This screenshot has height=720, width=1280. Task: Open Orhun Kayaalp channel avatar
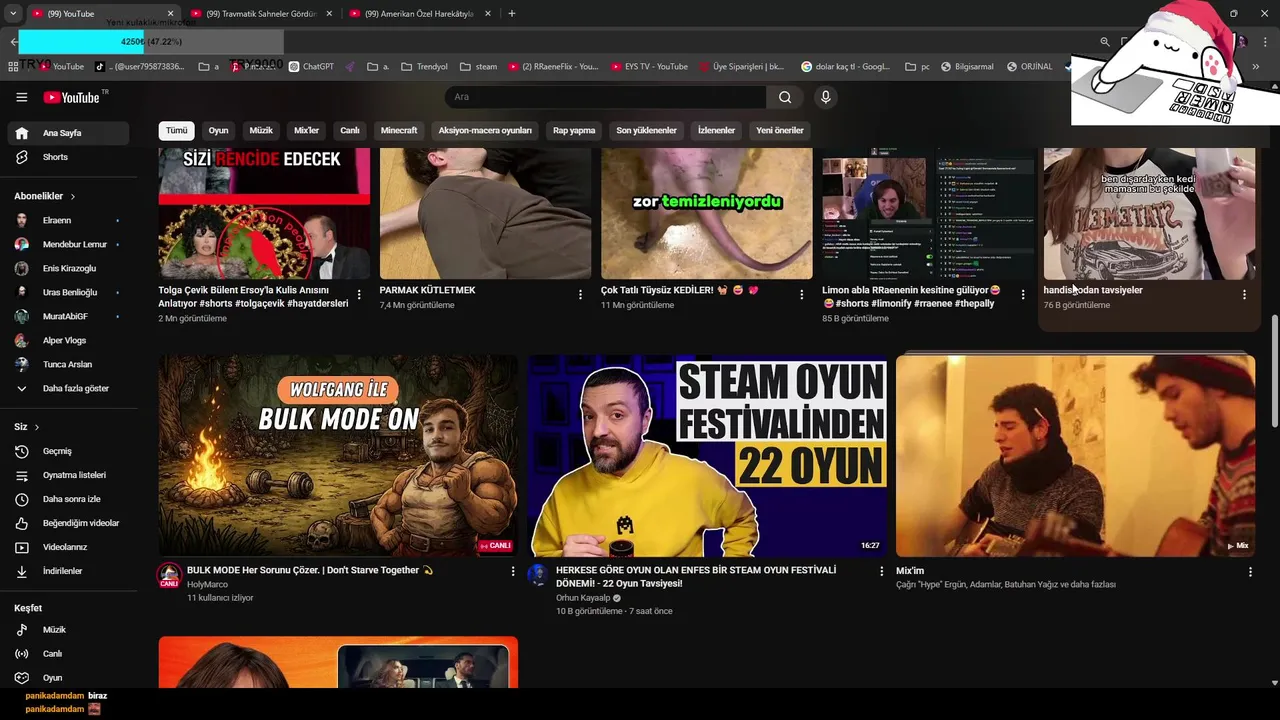coord(538,575)
